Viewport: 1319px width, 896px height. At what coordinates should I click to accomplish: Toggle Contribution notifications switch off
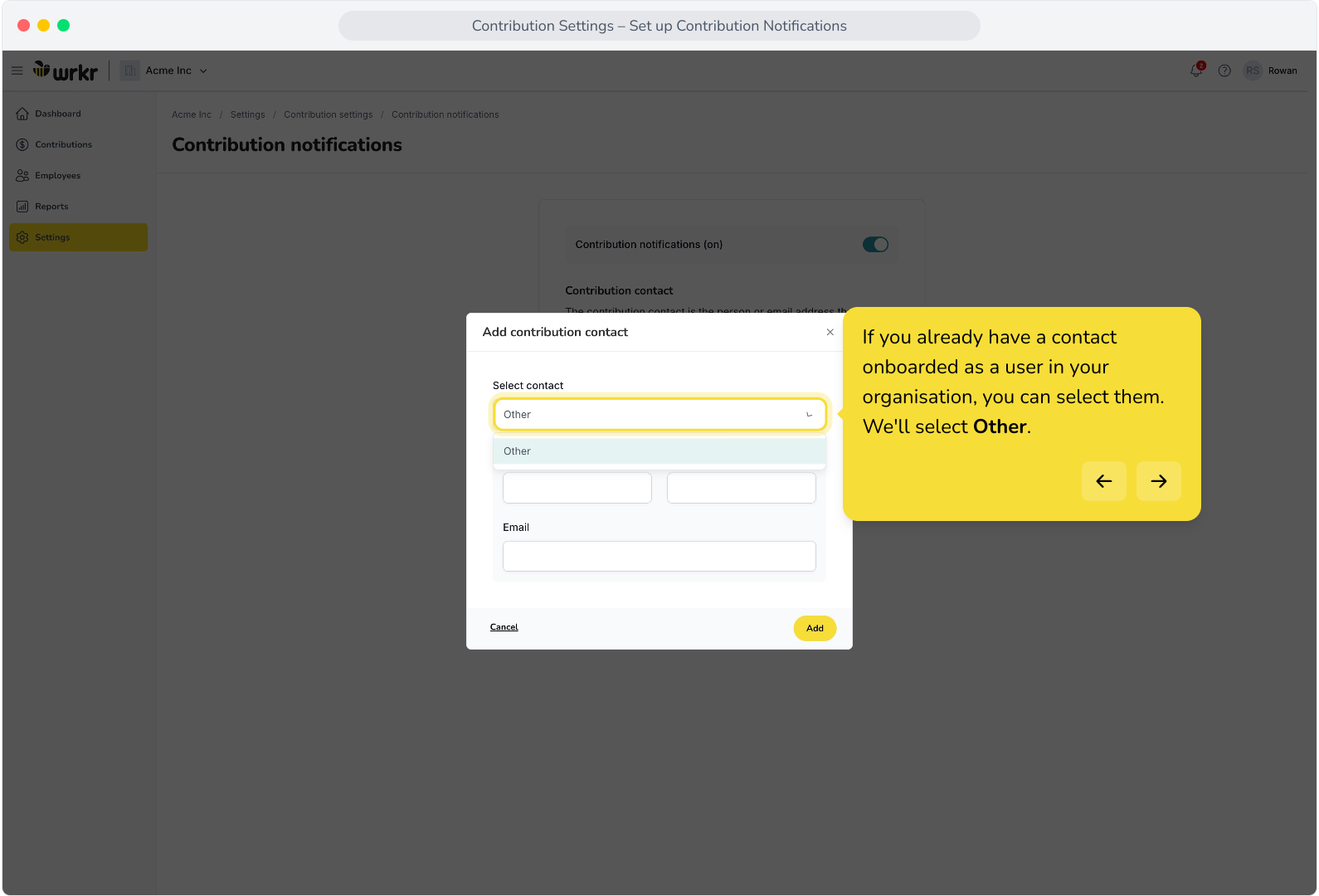click(x=875, y=245)
